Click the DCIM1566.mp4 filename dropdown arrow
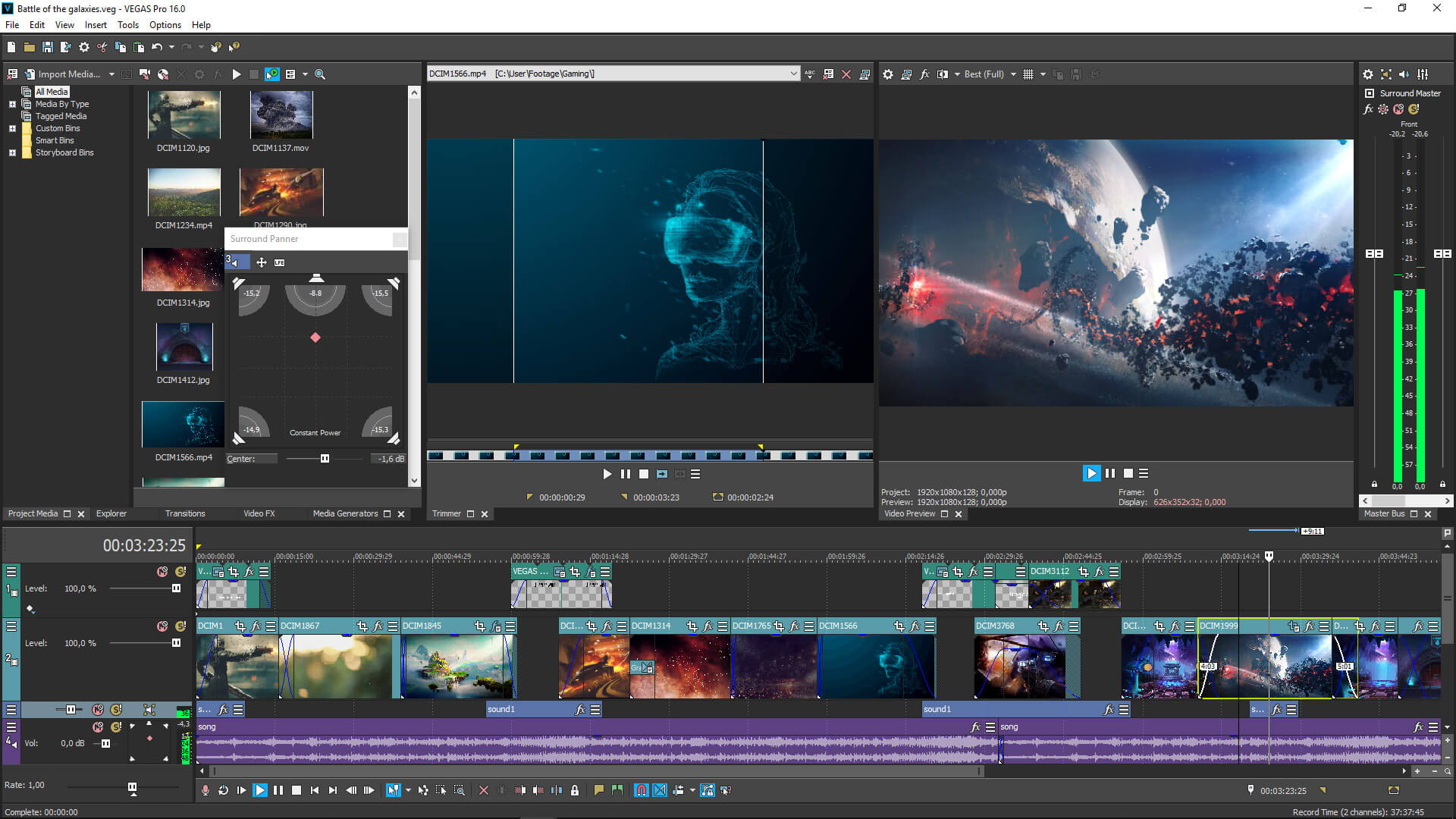 click(x=794, y=74)
